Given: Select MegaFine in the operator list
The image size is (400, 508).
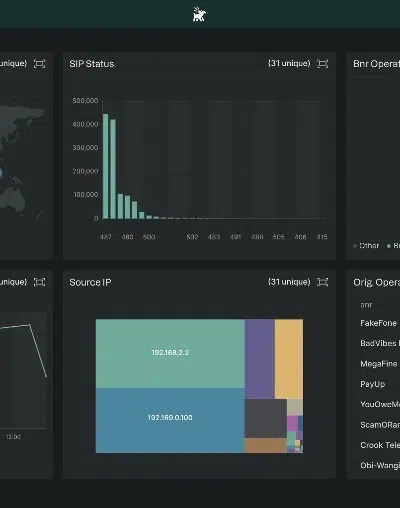Looking at the screenshot, I should 379,364.
